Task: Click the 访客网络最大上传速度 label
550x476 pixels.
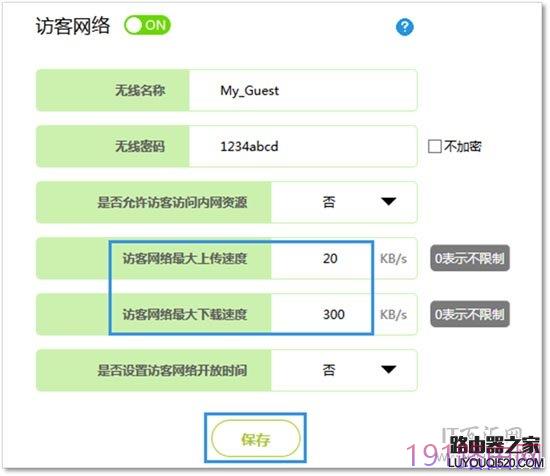Action: [185, 259]
